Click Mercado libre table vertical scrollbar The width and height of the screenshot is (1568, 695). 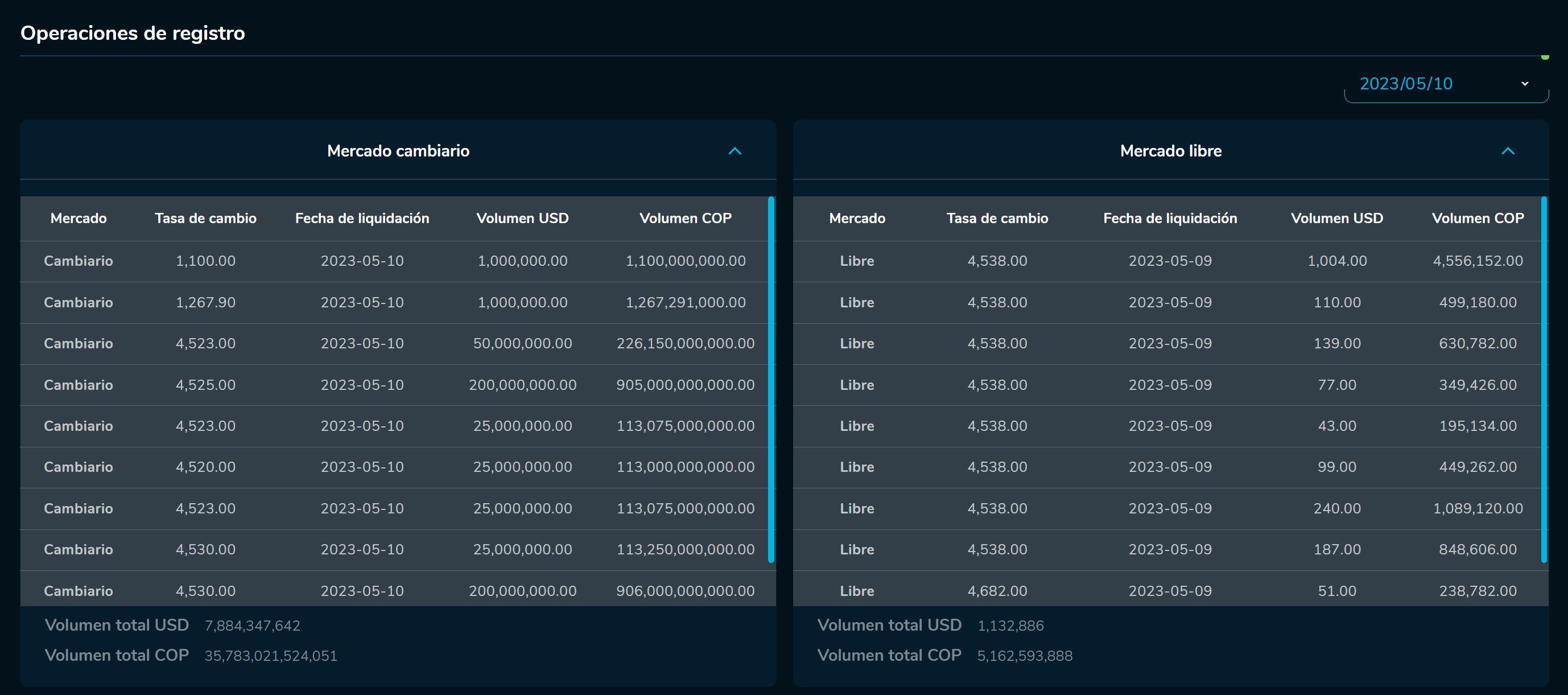click(x=1543, y=379)
